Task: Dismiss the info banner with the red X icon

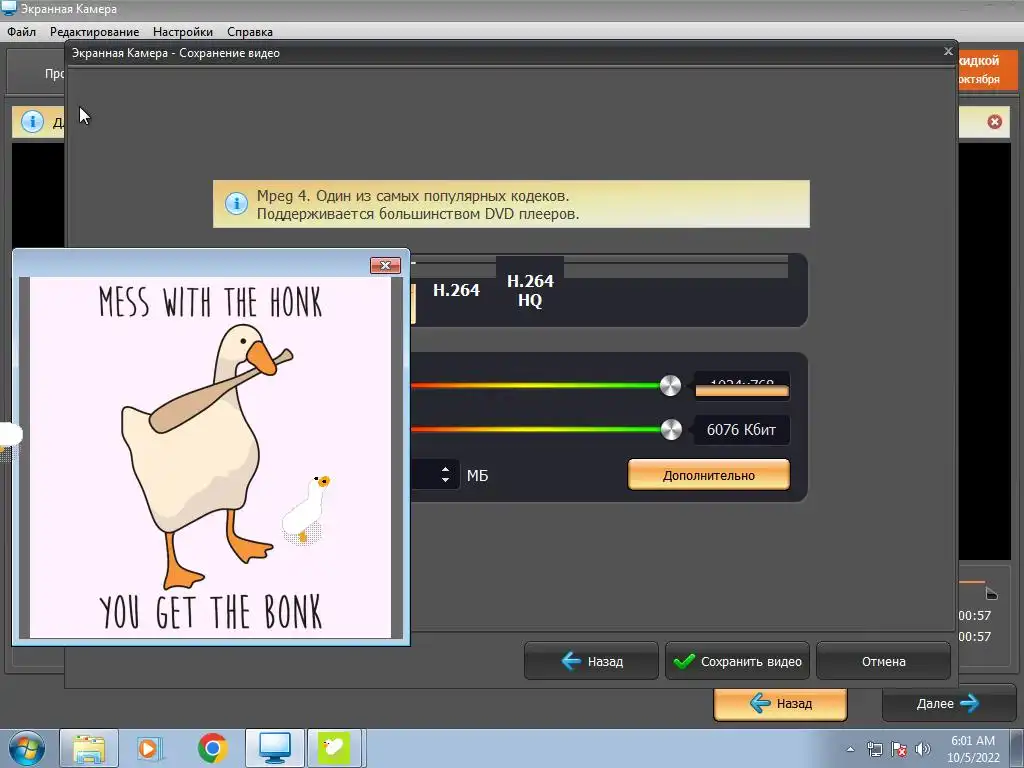Action: (x=995, y=121)
